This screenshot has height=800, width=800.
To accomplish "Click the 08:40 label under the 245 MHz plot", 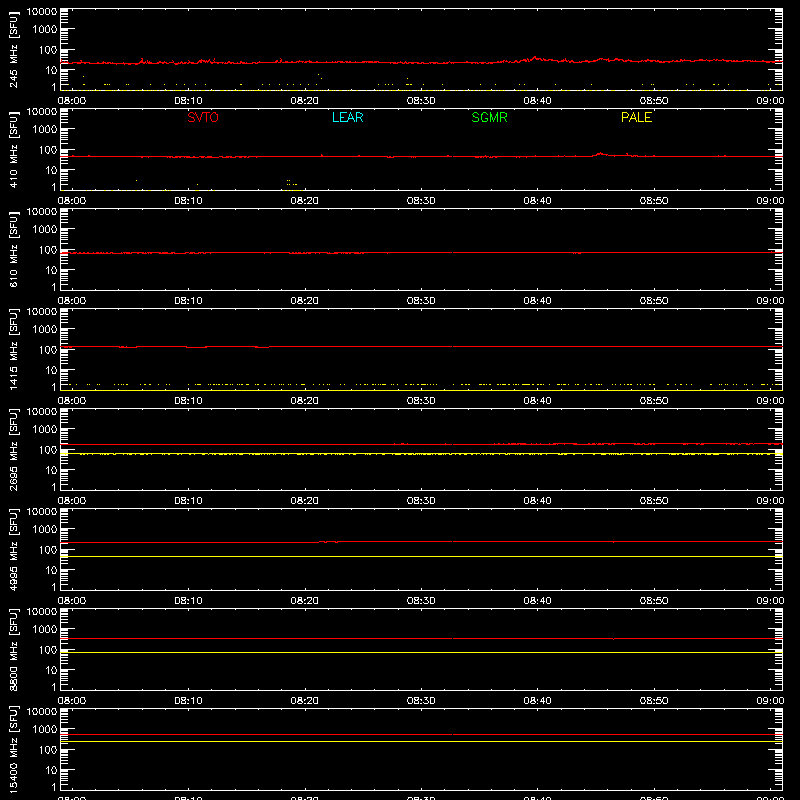I will coord(537,101).
